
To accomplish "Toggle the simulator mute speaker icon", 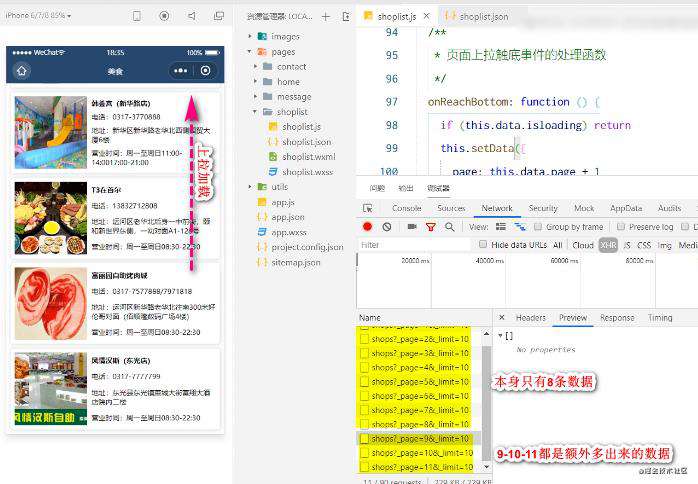I will click(191, 16).
